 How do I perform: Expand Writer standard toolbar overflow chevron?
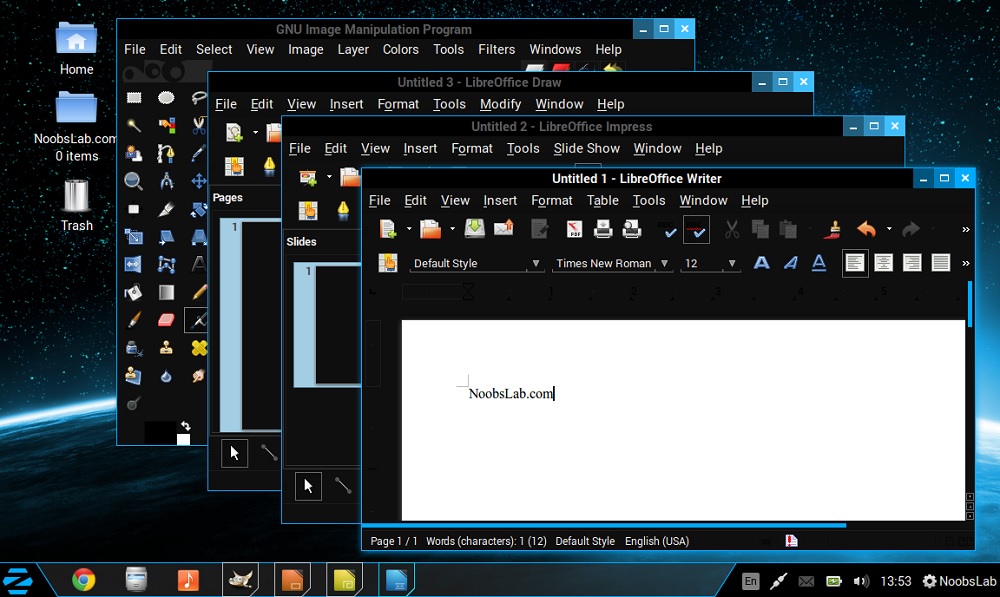tap(966, 230)
